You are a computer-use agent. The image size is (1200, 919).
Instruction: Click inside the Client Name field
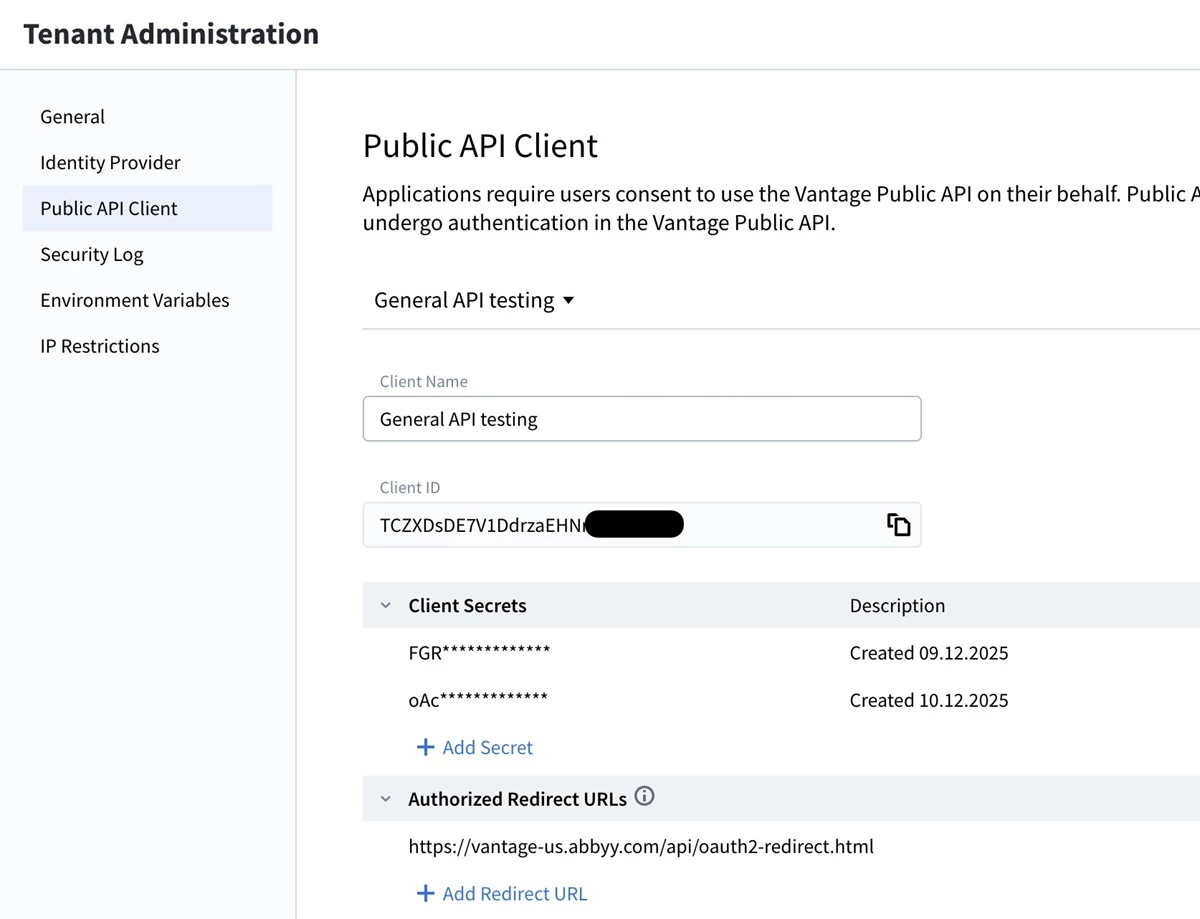click(641, 419)
